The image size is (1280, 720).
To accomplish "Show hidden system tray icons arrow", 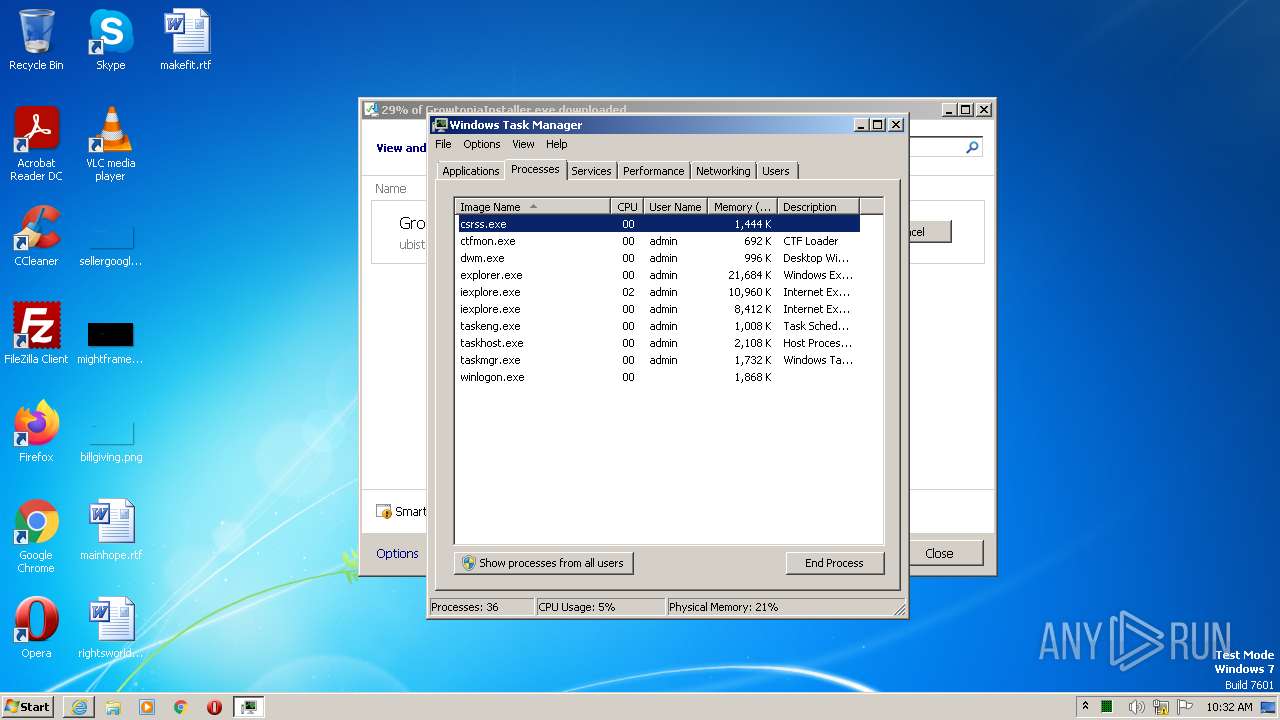I will (1085, 706).
